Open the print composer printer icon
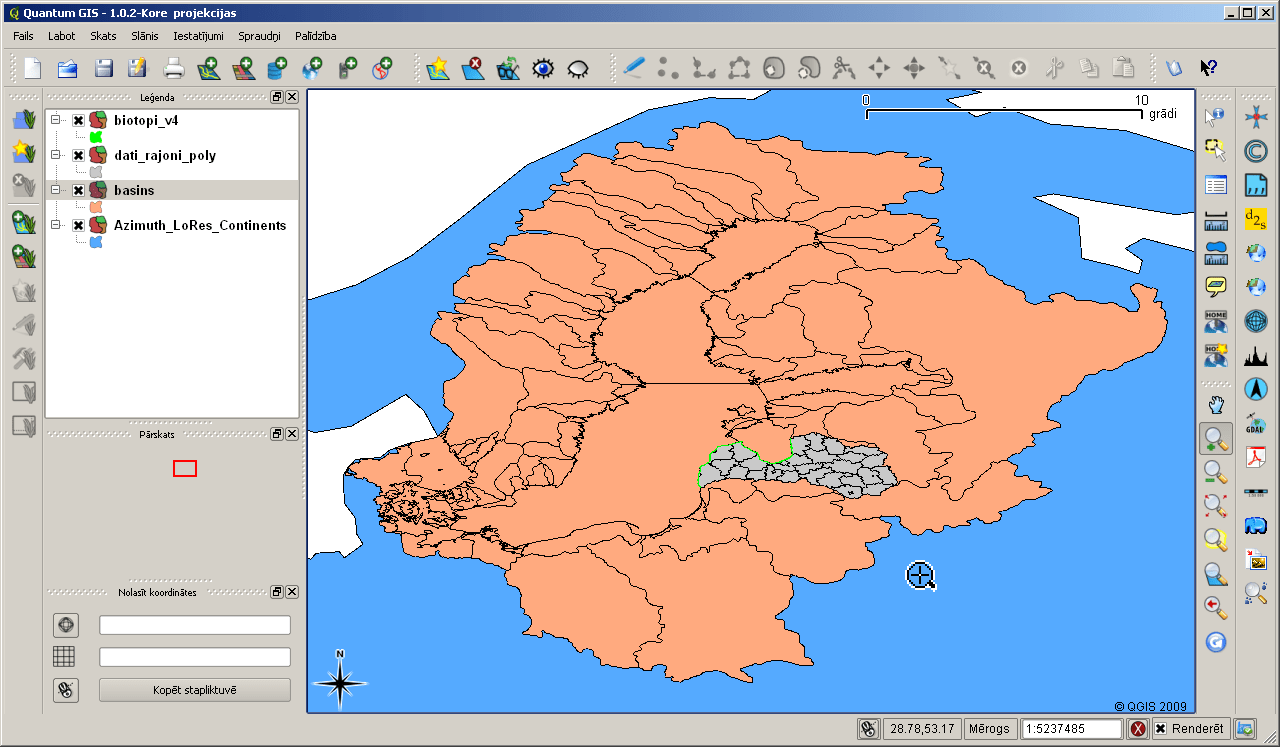Screen dimensions: 1280x747 point(174,68)
